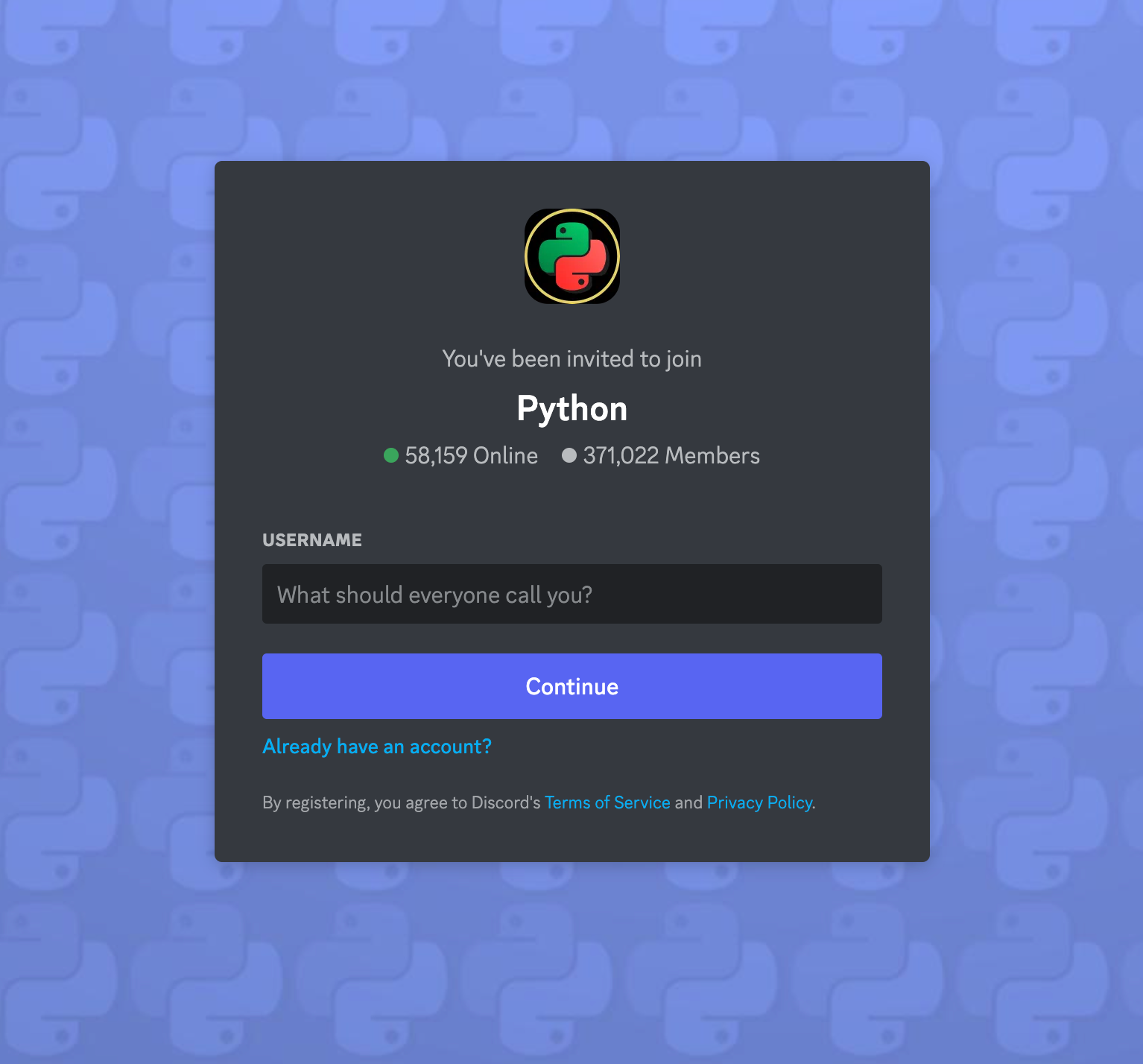This screenshot has width=1143, height=1064.
Task: Click the green online status dot
Action: pyautogui.click(x=391, y=455)
